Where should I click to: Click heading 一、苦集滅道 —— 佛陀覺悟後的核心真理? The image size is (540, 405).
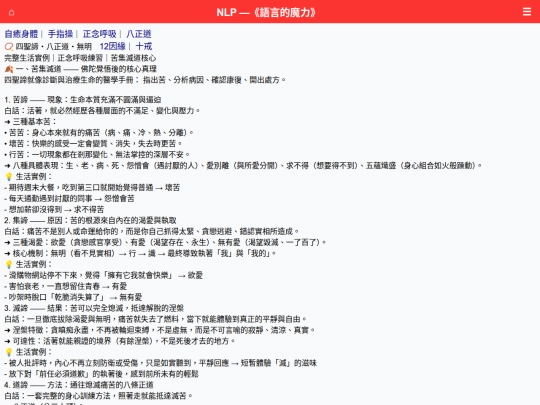86,69
